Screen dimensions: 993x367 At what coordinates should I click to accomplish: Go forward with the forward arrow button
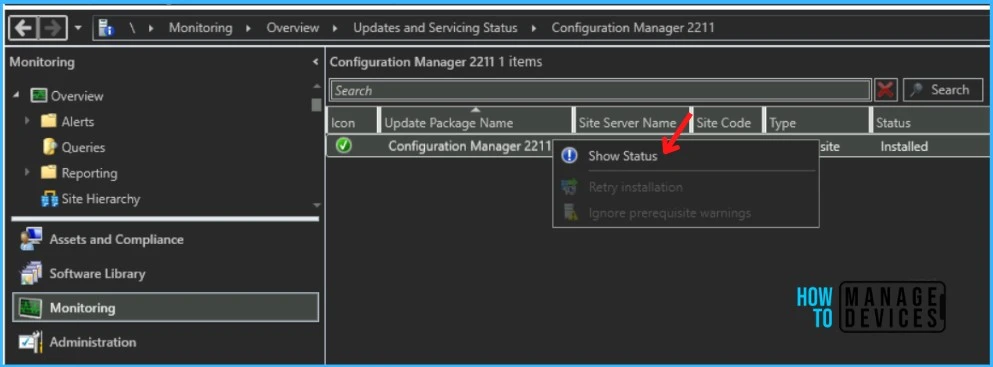pyautogui.click(x=53, y=28)
